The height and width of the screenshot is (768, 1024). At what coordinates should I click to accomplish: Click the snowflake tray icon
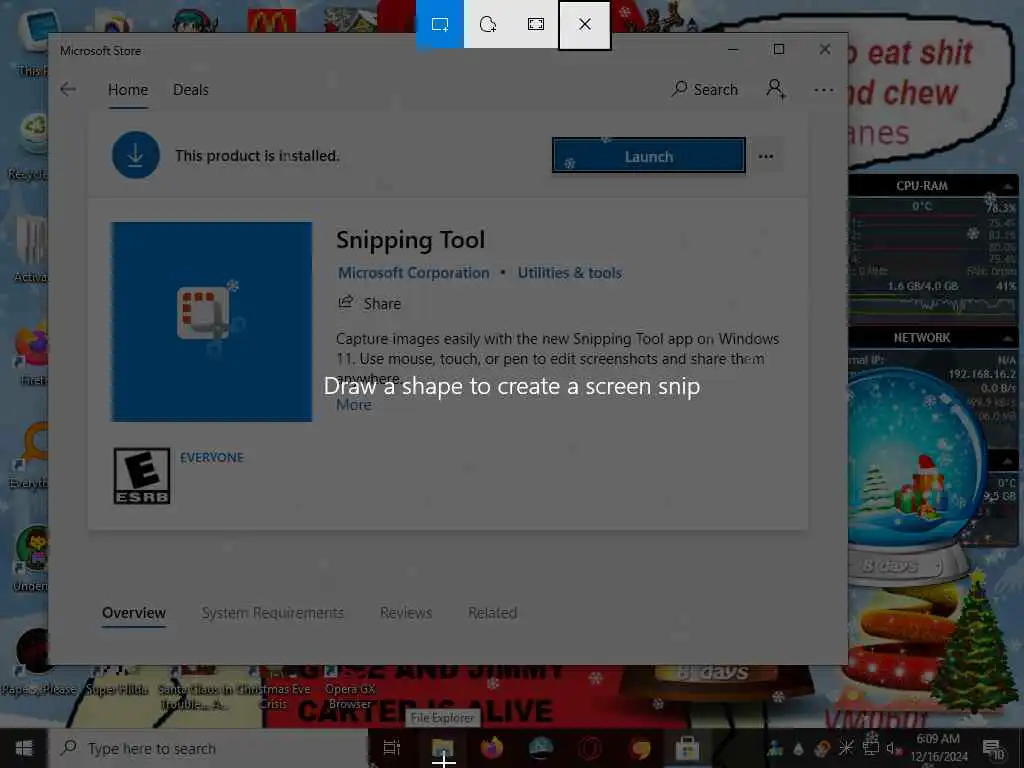coord(846,748)
